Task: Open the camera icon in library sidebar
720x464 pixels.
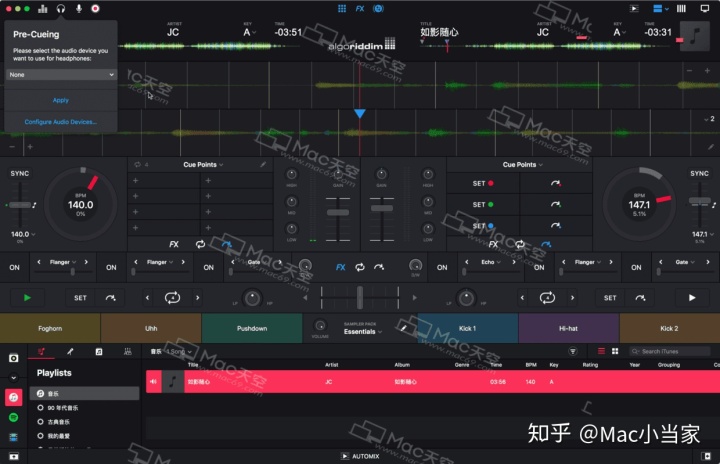Action: click(13, 358)
